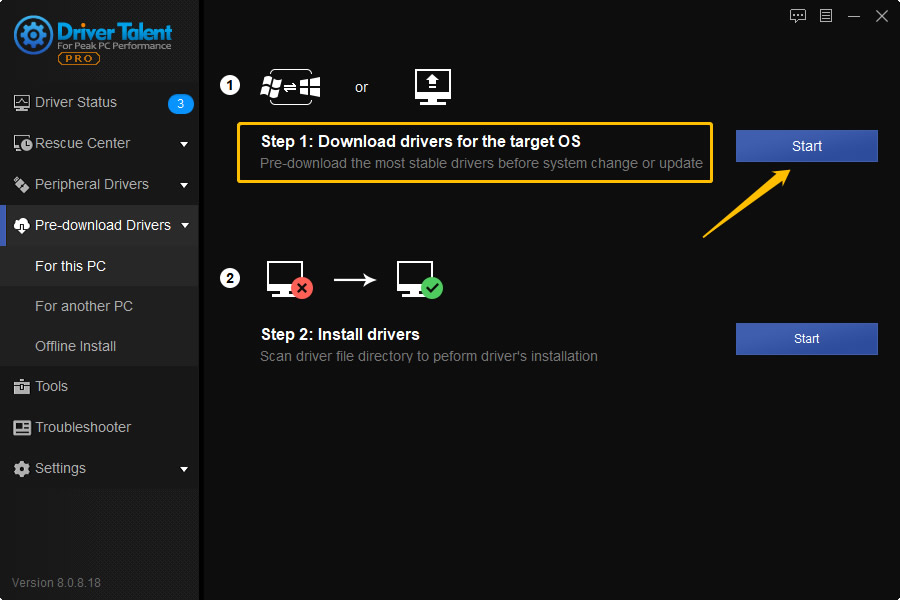Expand the Peripheral Drivers dropdown arrow
900x600 pixels.
(x=184, y=185)
